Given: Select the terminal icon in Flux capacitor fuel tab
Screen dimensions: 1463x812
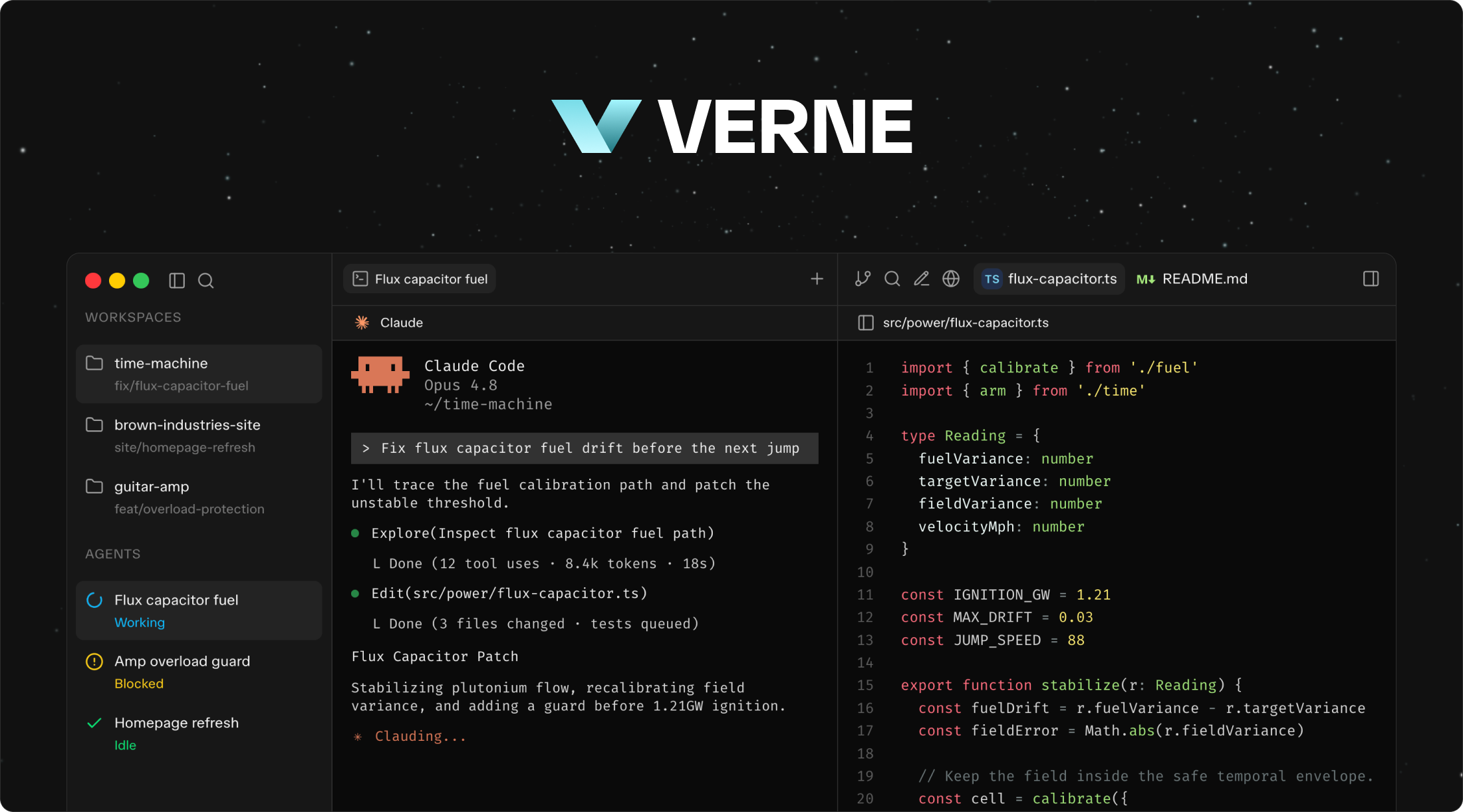Looking at the screenshot, I should (360, 279).
